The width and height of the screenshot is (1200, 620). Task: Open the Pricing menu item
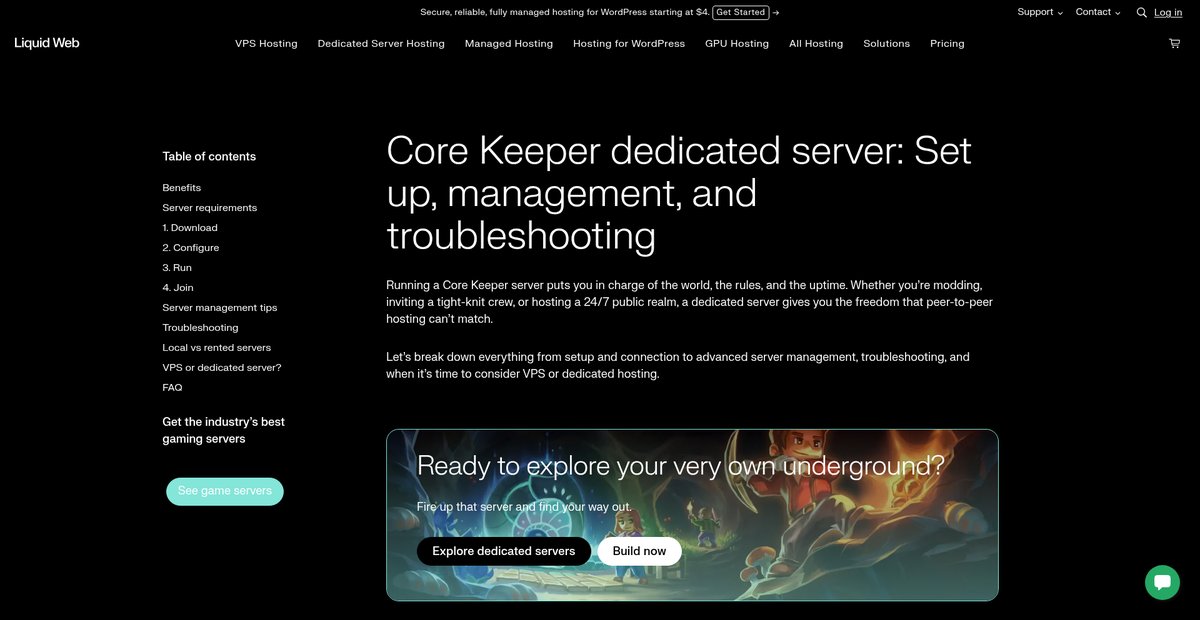[947, 44]
